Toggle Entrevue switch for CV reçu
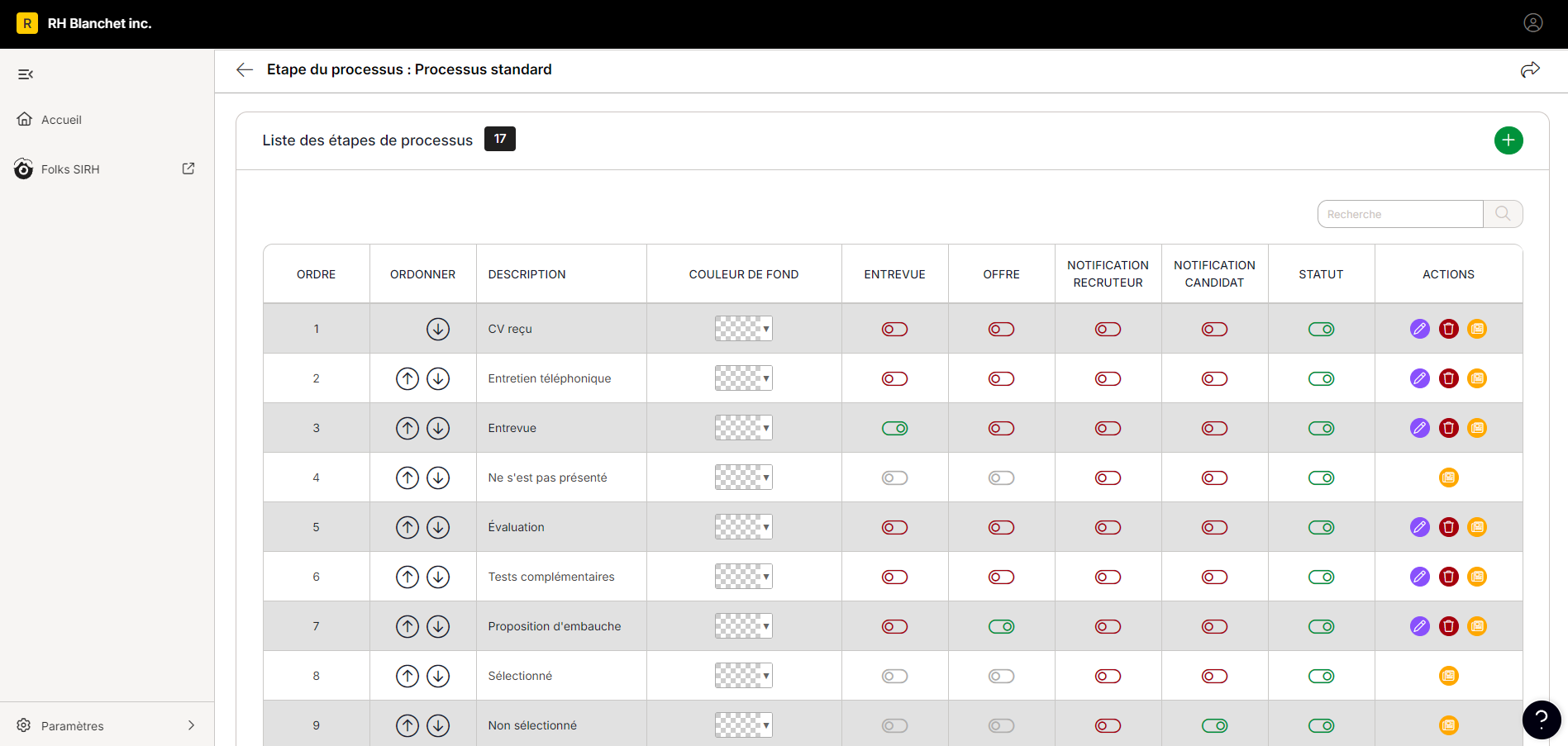The height and width of the screenshot is (746, 1568). click(895, 329)
